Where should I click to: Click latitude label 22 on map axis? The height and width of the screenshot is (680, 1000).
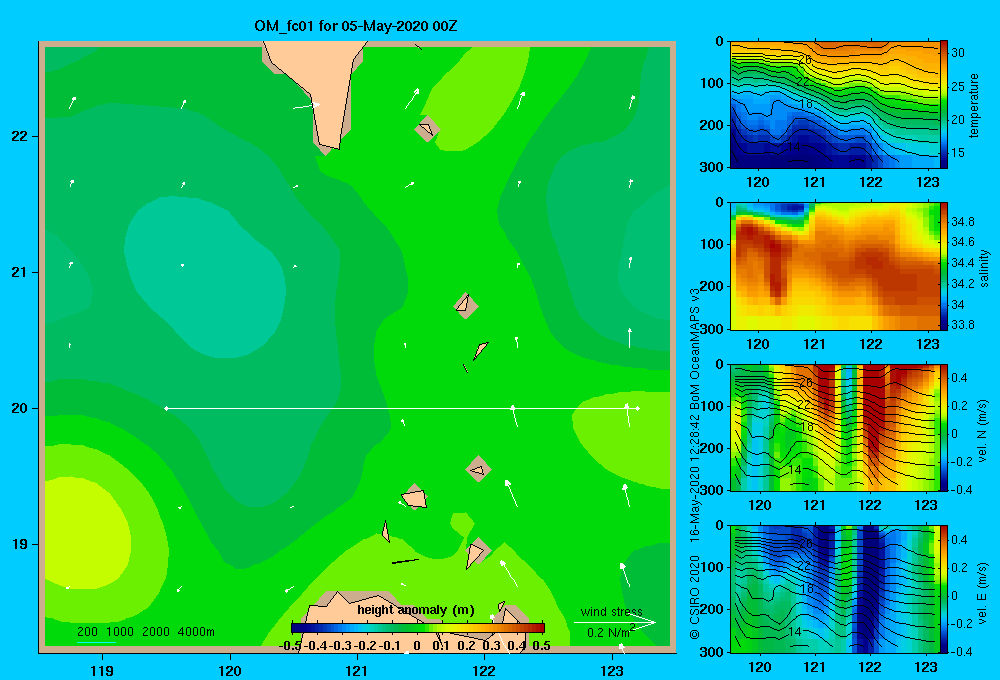tap(20, 137)
